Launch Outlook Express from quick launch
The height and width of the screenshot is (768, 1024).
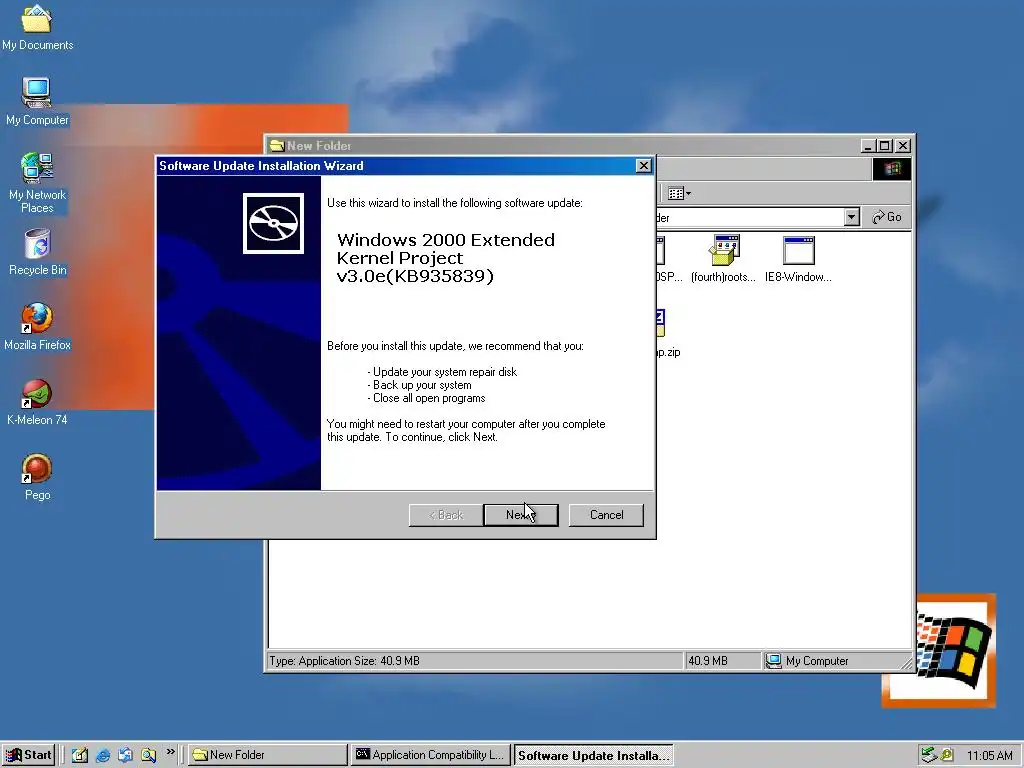(125, 755)
